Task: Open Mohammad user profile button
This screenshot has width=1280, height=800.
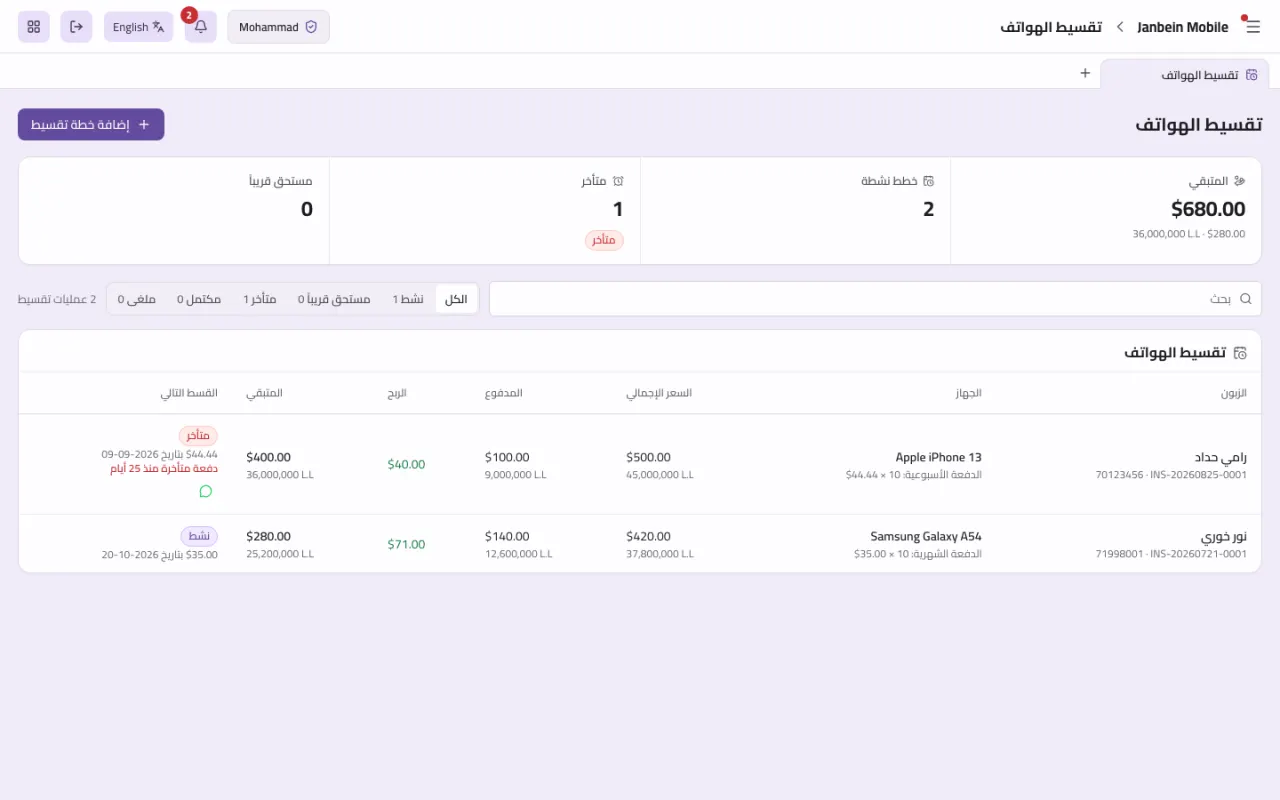Action: (x=278, y=27)
